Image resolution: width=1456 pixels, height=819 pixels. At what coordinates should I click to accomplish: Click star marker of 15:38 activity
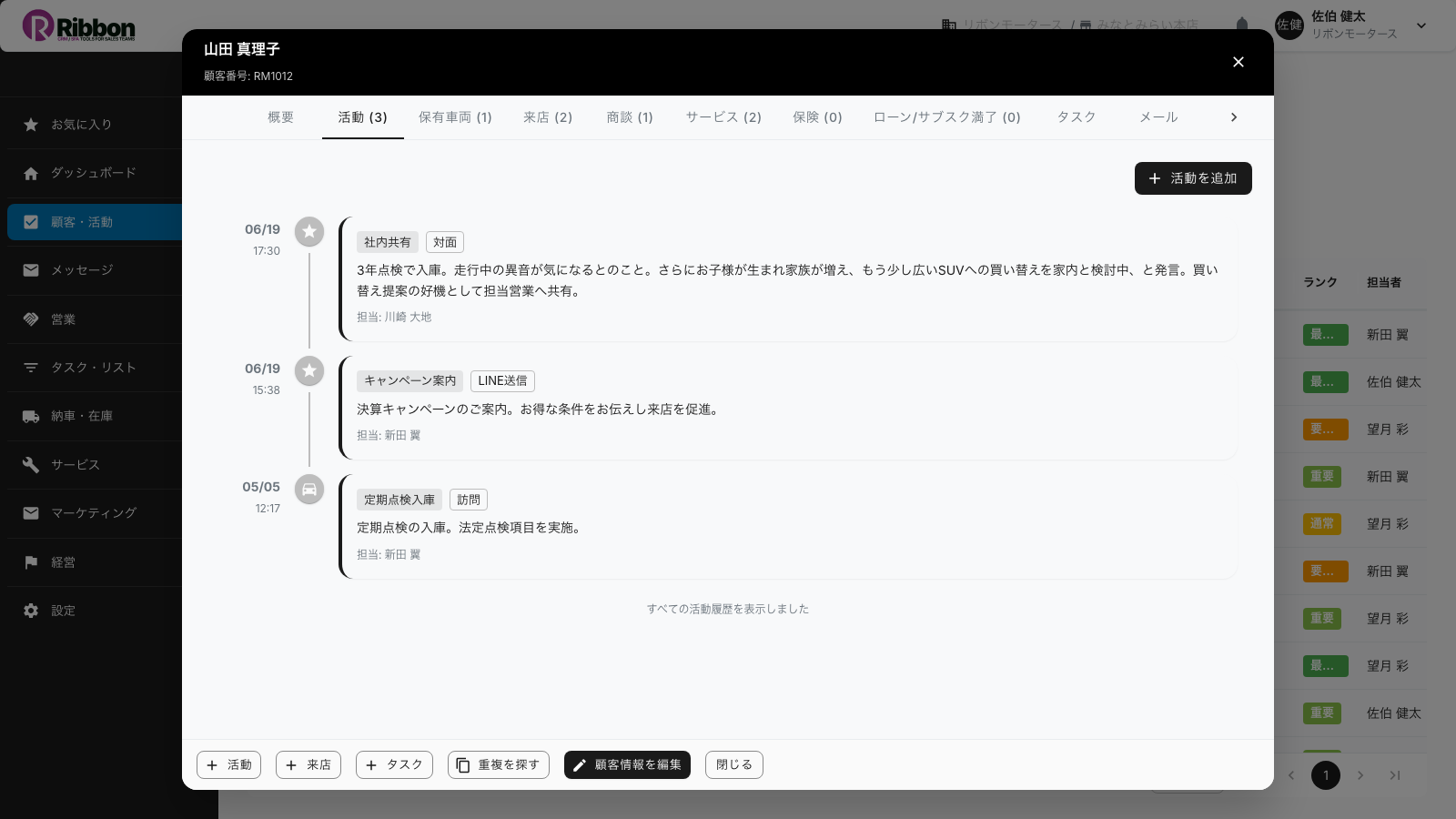309,371
